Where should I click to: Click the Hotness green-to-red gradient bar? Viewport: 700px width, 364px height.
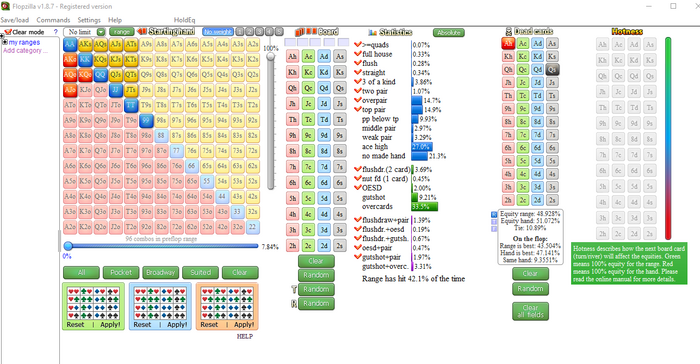[x=668, y=138]
